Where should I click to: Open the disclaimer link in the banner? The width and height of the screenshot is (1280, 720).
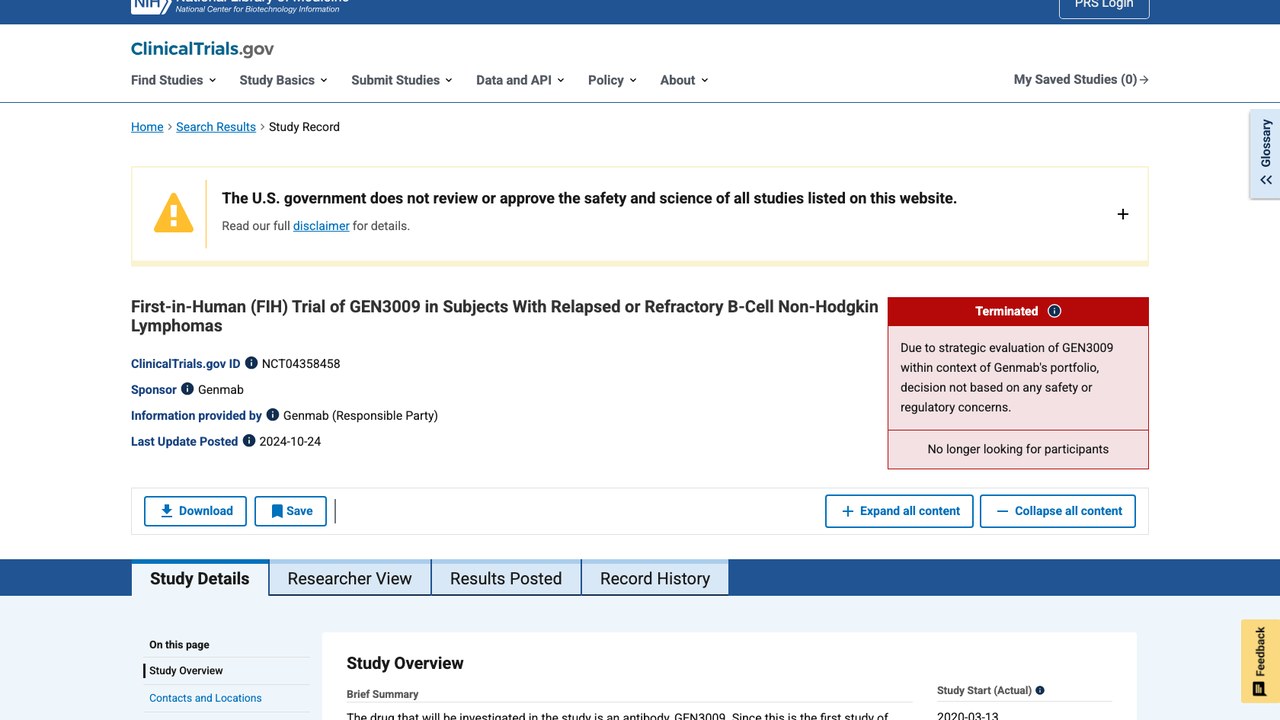(x=321, y=226)
